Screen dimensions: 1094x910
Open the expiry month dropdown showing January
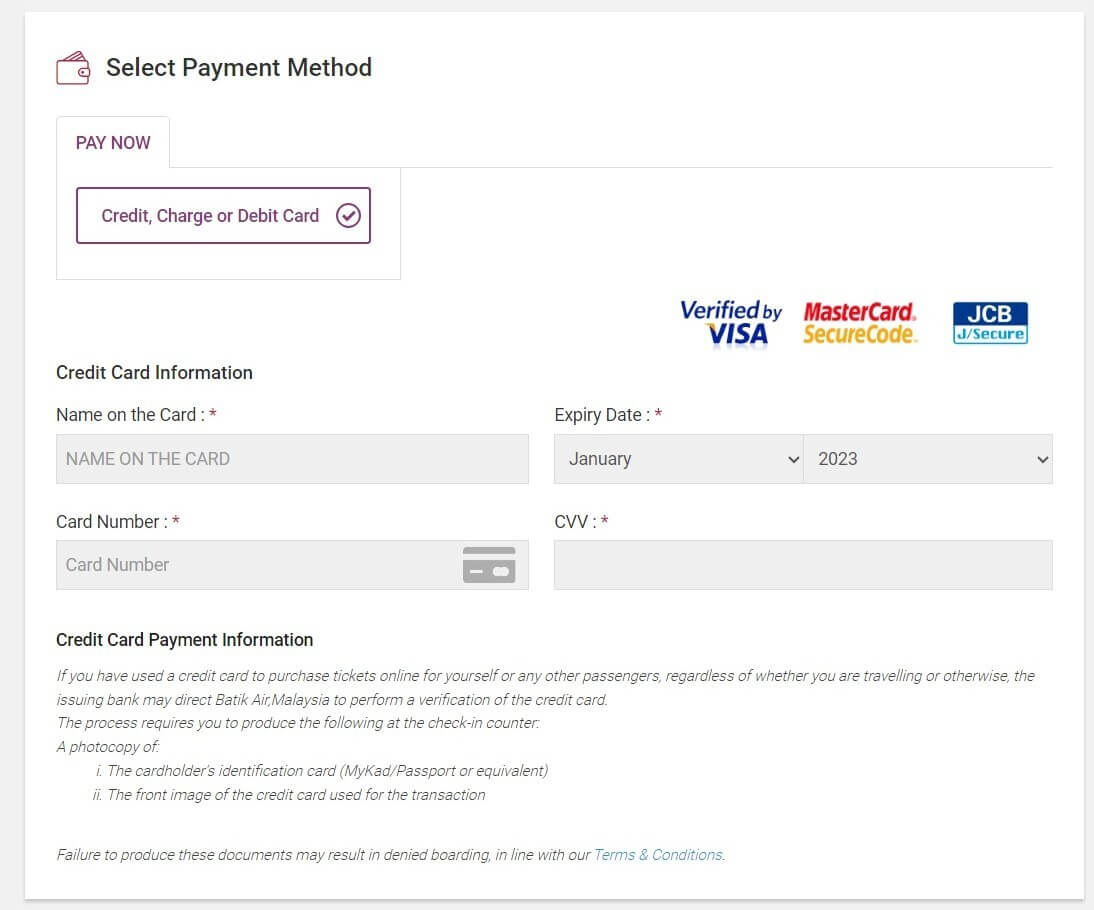pyautogui.click(x=678, y=459)
